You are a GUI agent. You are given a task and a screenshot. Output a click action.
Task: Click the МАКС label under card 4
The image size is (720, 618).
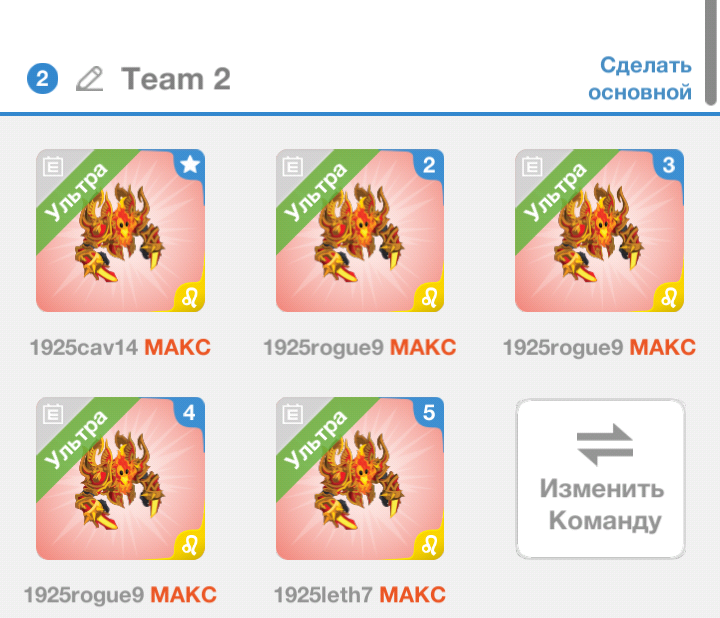(184, 595)
